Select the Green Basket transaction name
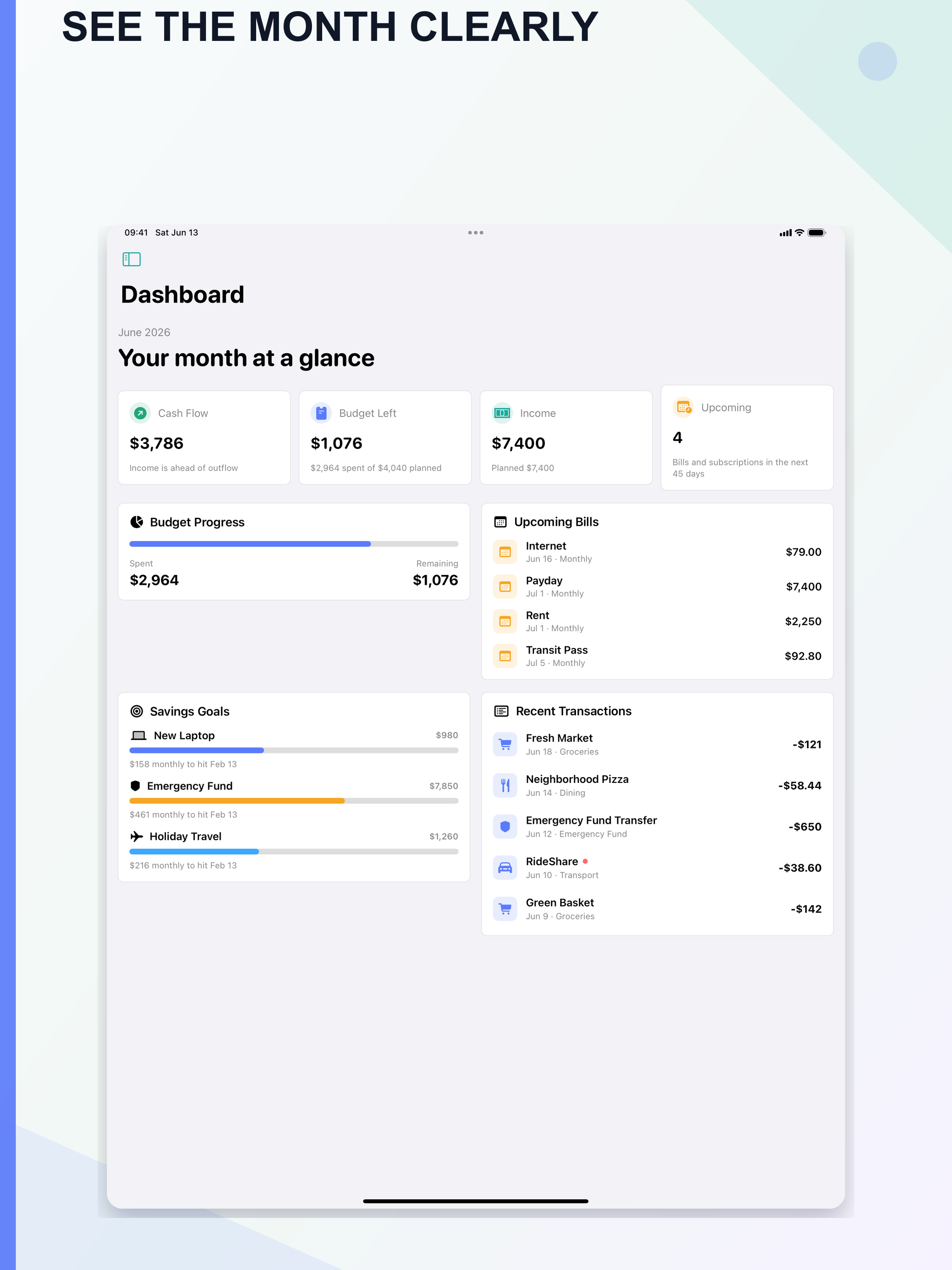 tap(560, 903)
